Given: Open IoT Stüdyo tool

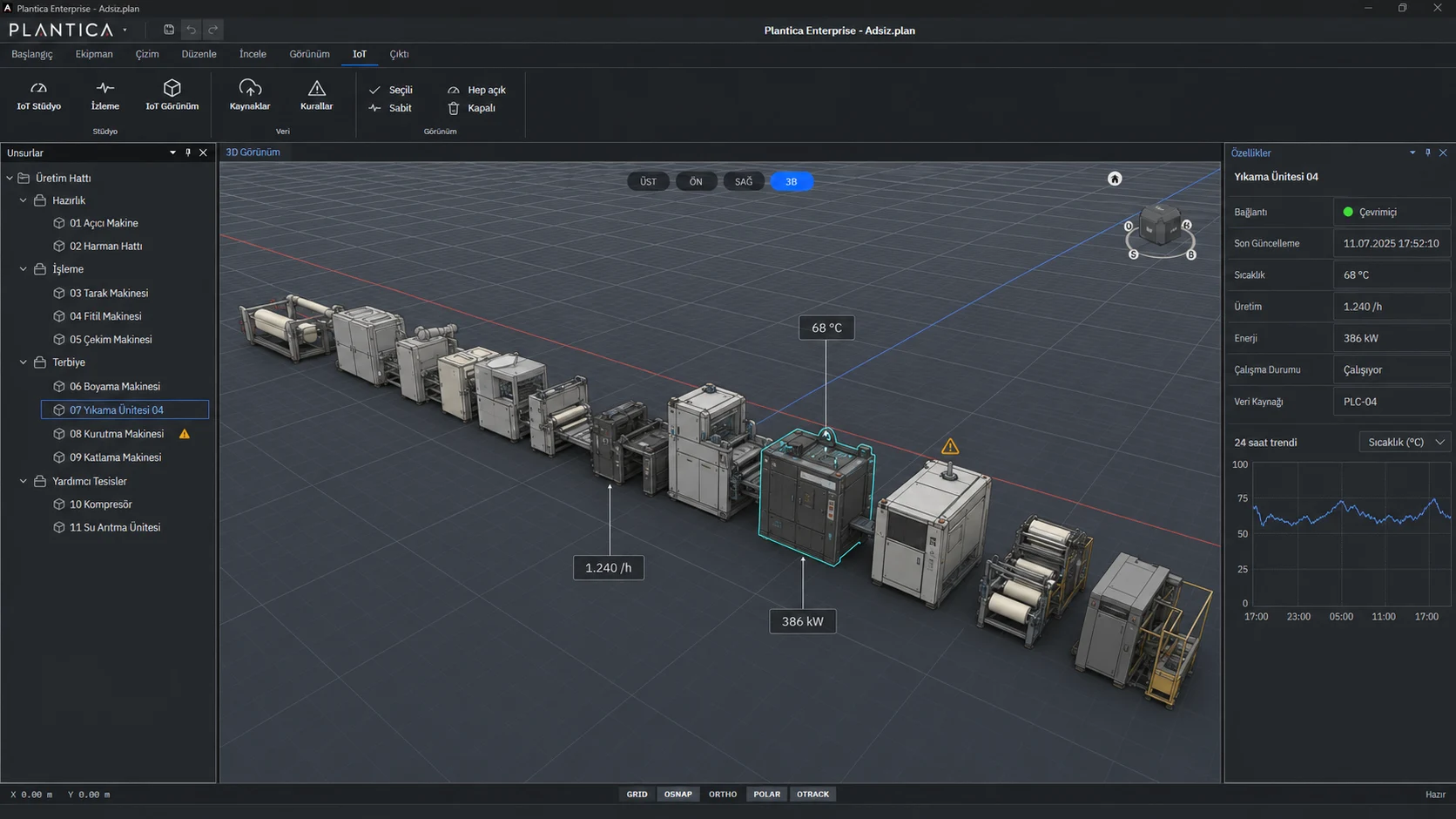Looking at the screenshot, I should click(x=39, y=96).
